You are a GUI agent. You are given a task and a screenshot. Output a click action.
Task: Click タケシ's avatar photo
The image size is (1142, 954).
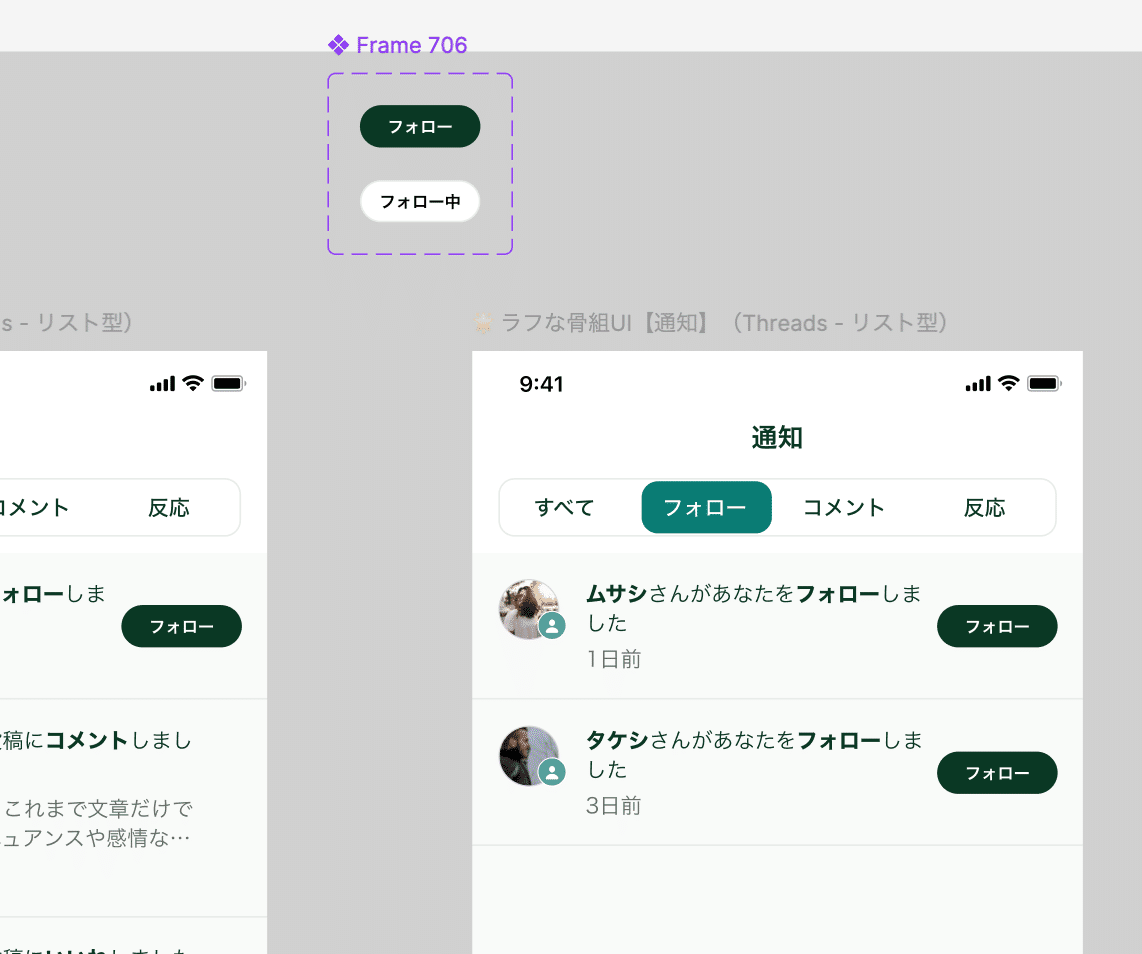(x=529, y=755)
